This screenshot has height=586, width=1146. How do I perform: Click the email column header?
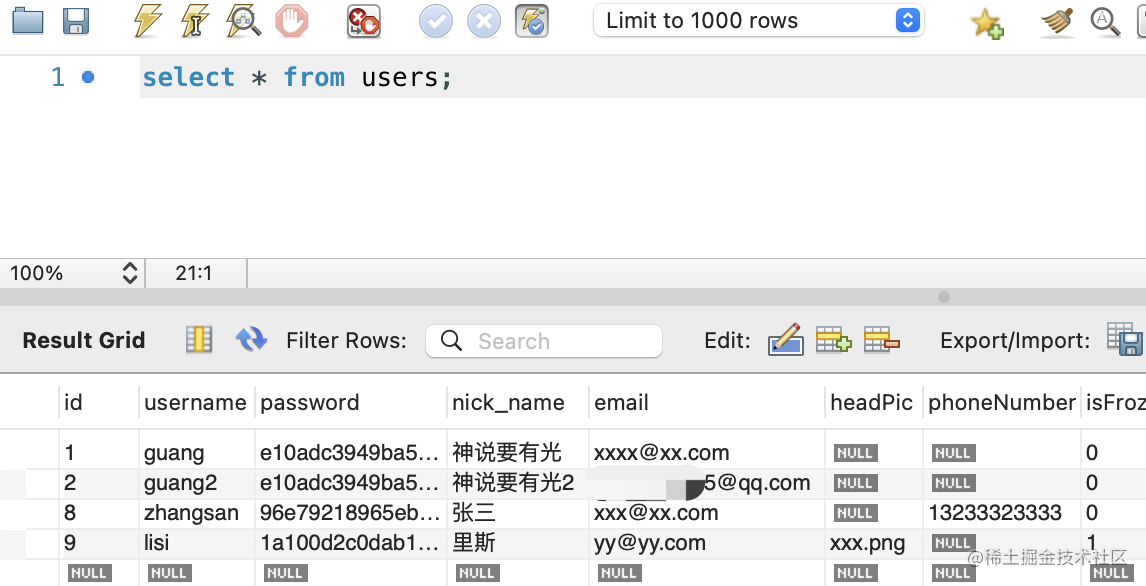(621, 402)
